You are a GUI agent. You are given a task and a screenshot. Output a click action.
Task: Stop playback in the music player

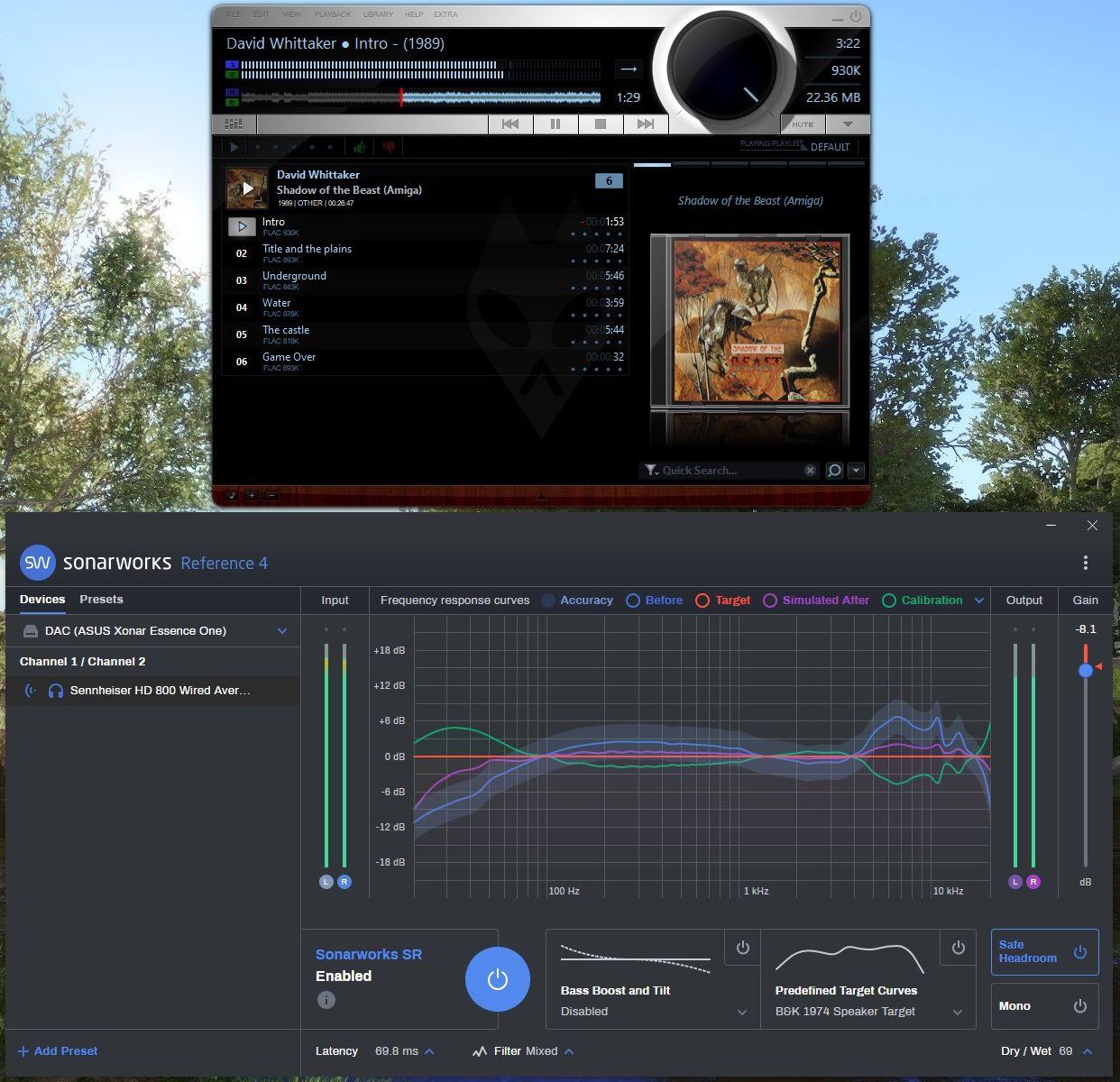(601, 124)
